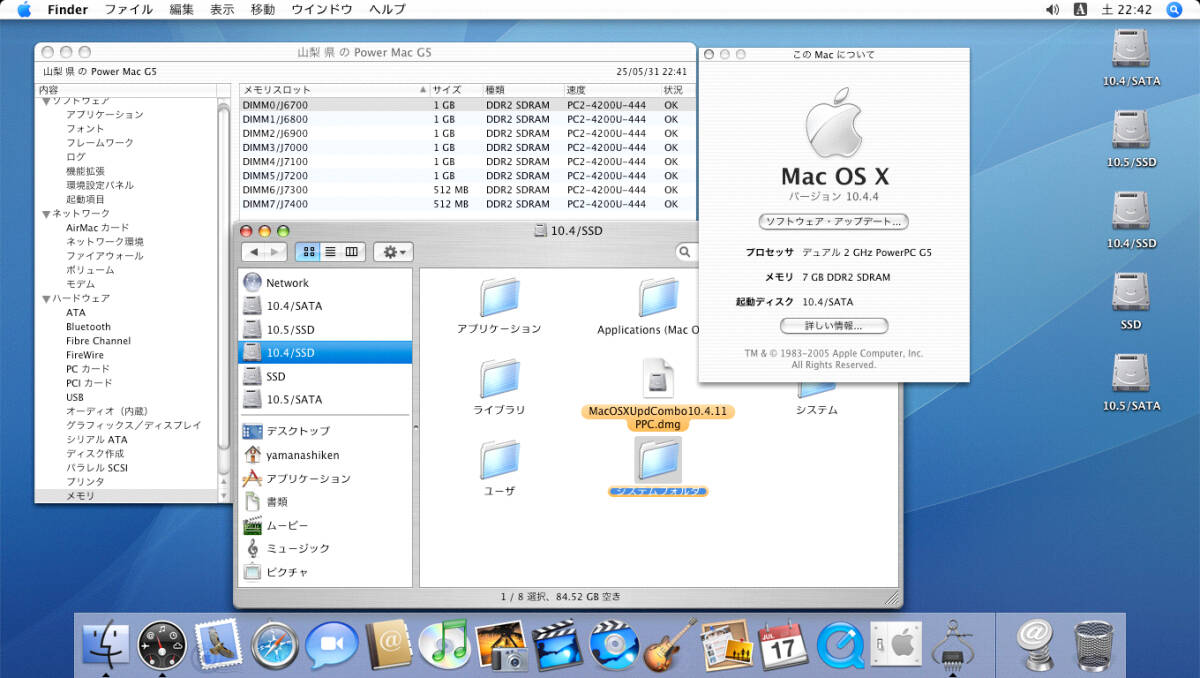Click the ソフトウェア・アップデート button
1200x678 pixels.
click(x=834, y=221)
